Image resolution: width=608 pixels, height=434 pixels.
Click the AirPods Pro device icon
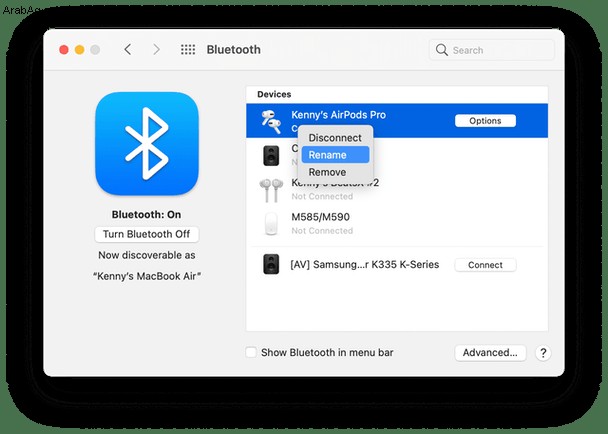click(271, 121)
